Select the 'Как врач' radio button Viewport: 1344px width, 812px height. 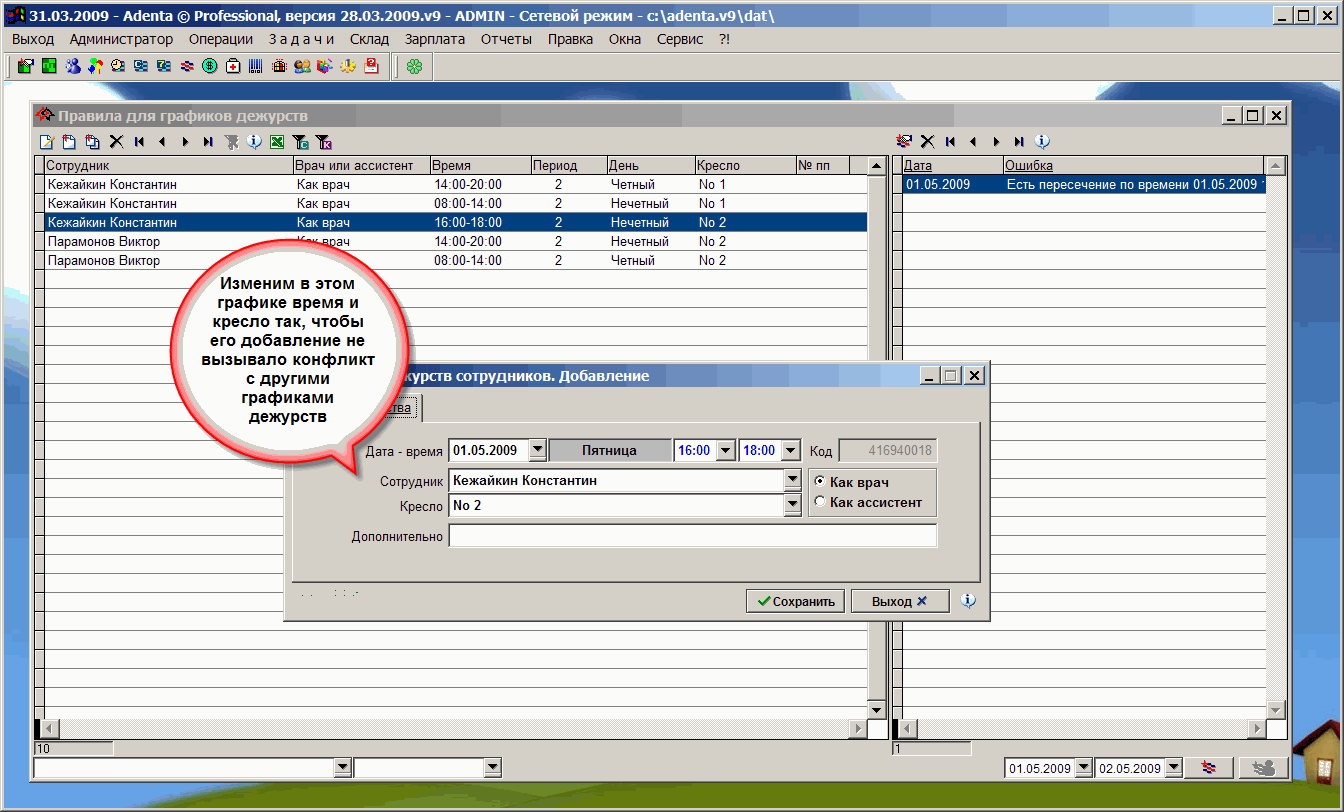821,482
